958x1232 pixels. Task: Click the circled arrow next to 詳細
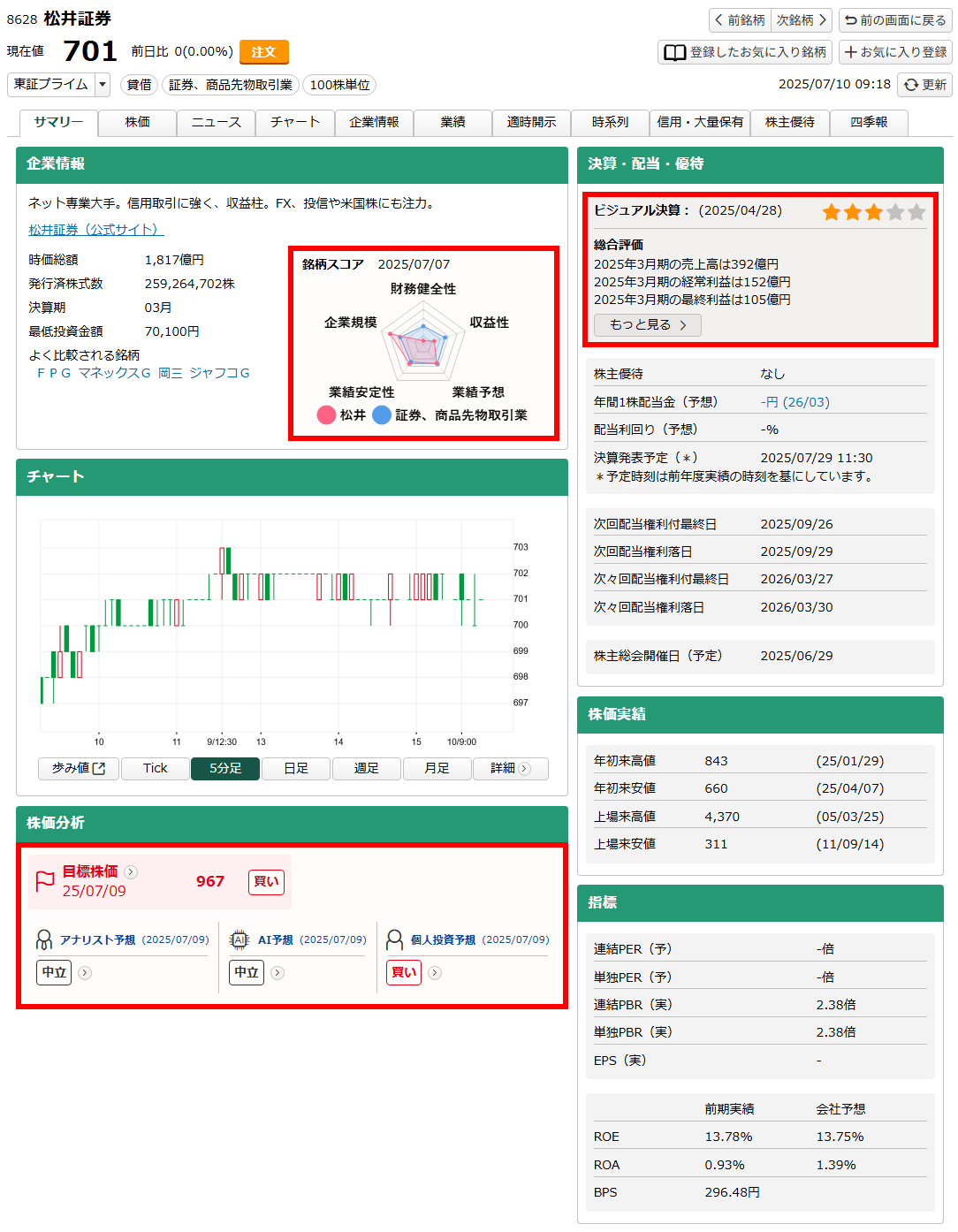(x=524, y=769)
